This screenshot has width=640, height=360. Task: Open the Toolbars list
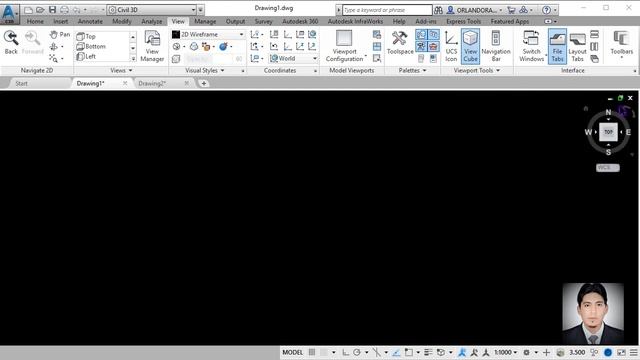tap(622, 44)
